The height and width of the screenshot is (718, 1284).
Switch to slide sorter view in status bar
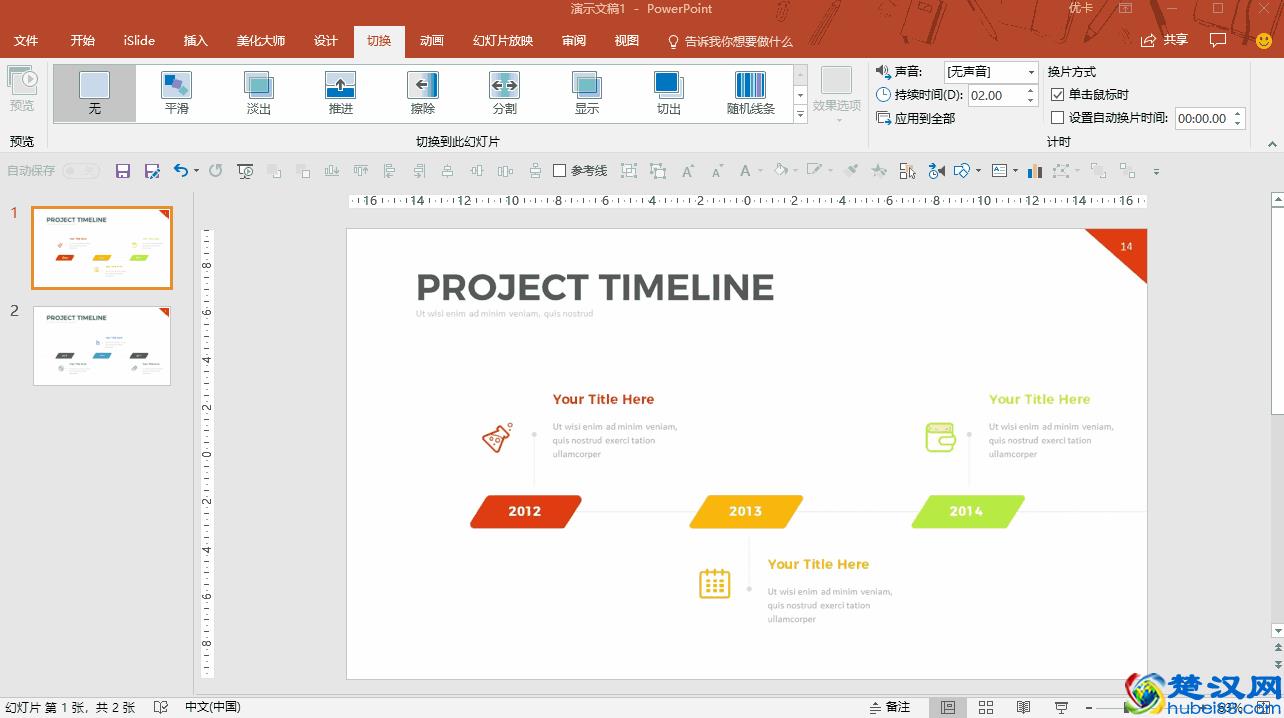[x=985, y=707]
